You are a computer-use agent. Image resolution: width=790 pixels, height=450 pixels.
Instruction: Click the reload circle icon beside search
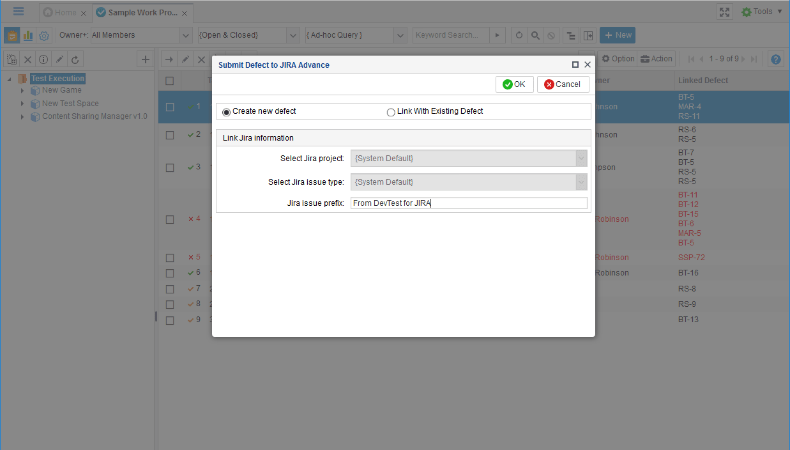click(x=519, y=35)
